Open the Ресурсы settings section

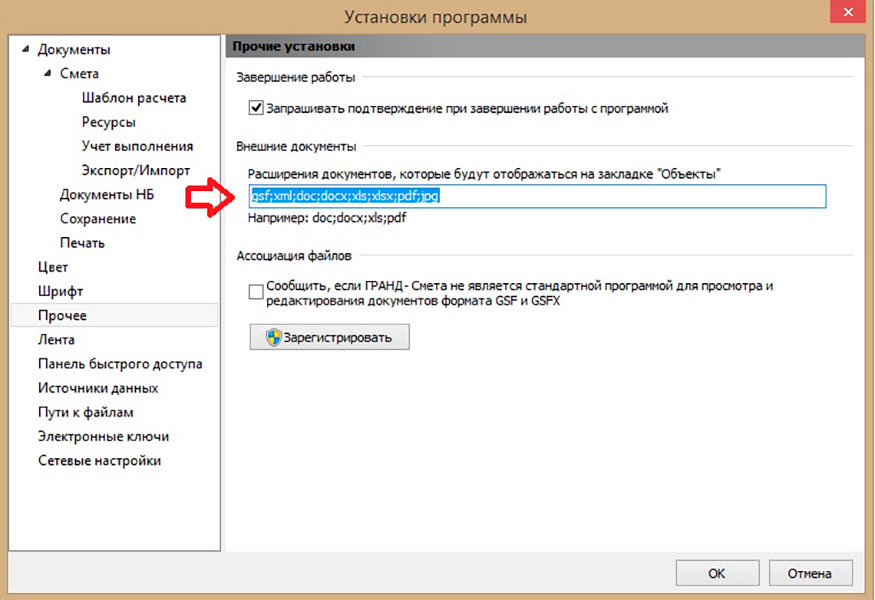point(109,122)
